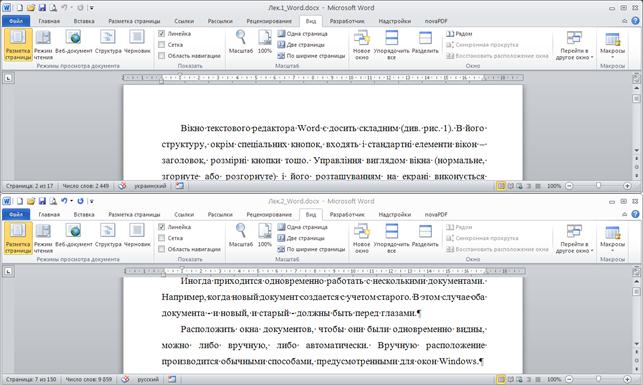Toggle the Линейка checkbox in the Лек.2_Word window
The image size is (643, 385).
[x=162, y=227]
